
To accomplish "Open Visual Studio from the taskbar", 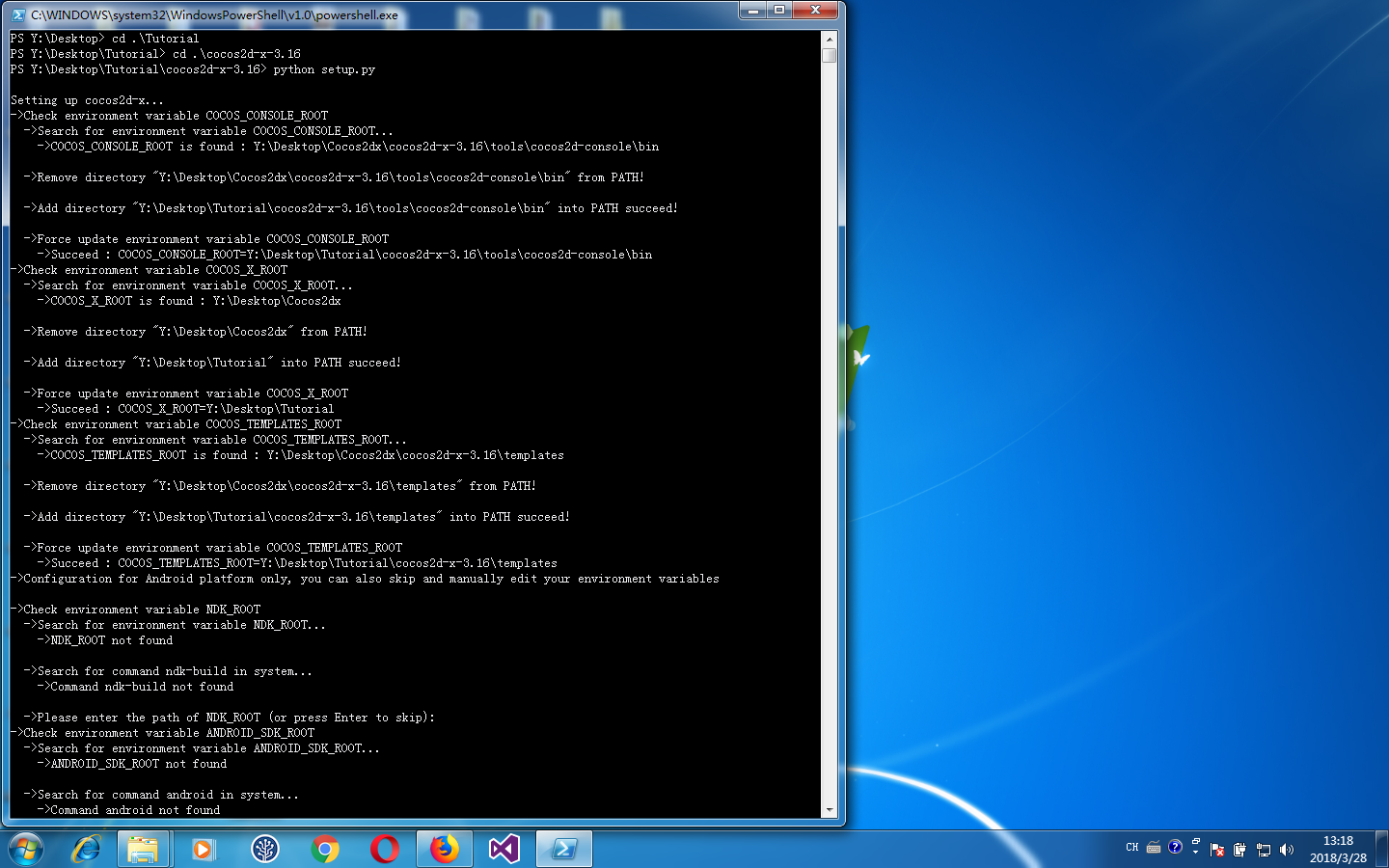I will coord(504,849).
